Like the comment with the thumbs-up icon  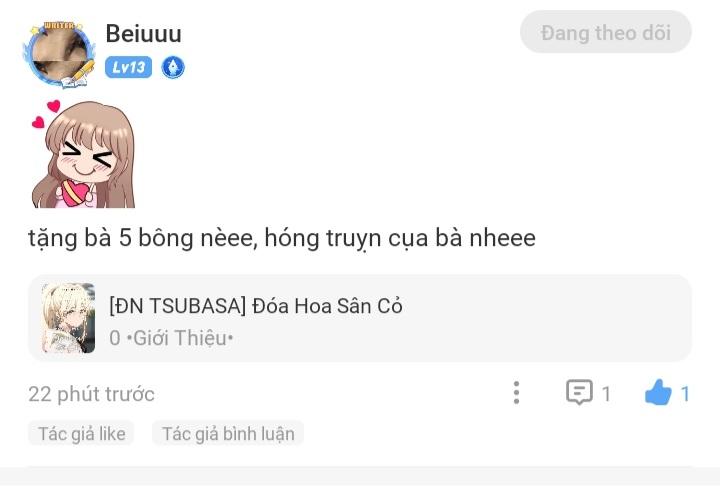pos(658,393)
